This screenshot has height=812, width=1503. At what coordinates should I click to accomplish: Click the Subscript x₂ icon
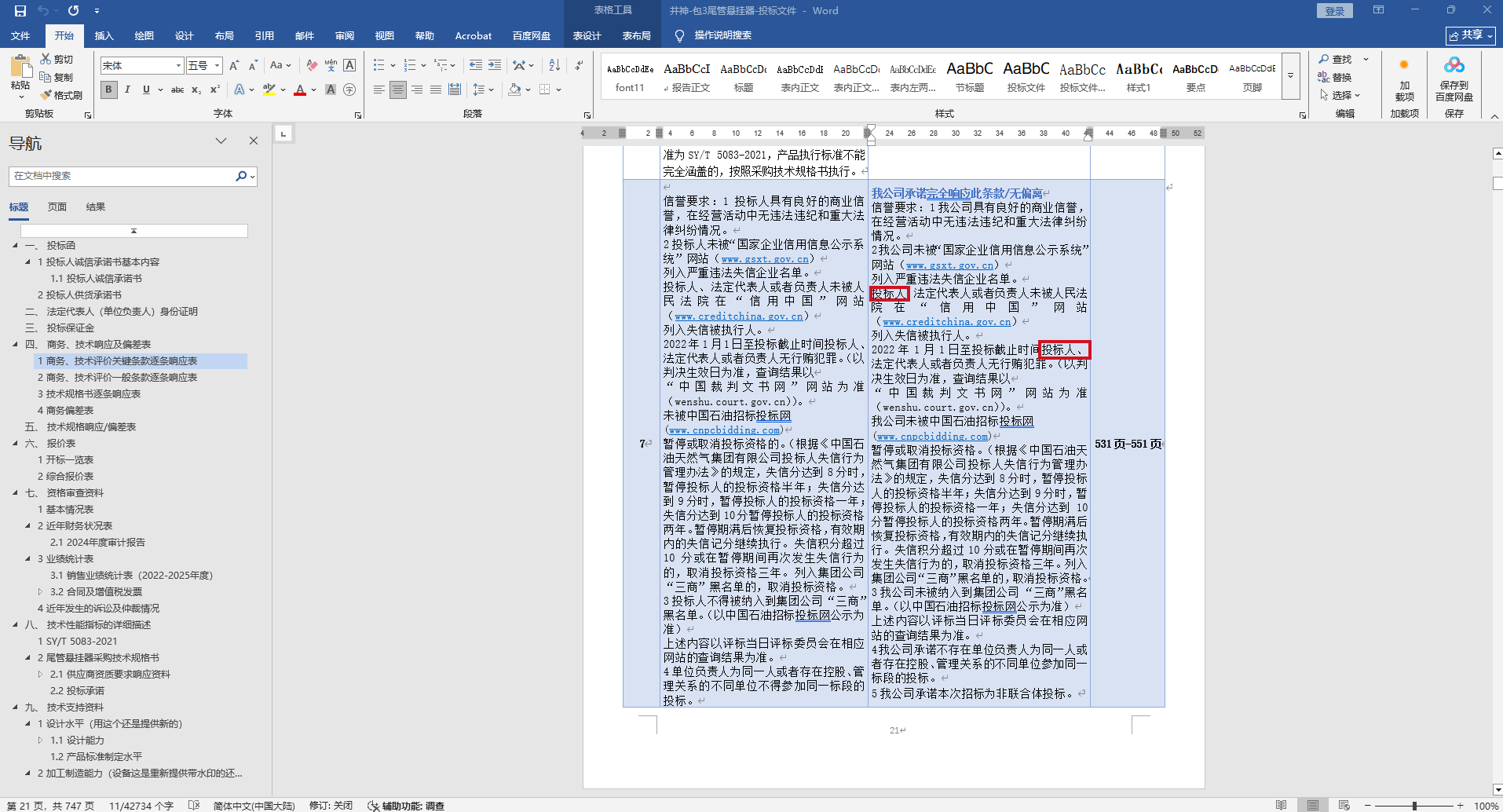pyautogui.click(x=196, y=90)
